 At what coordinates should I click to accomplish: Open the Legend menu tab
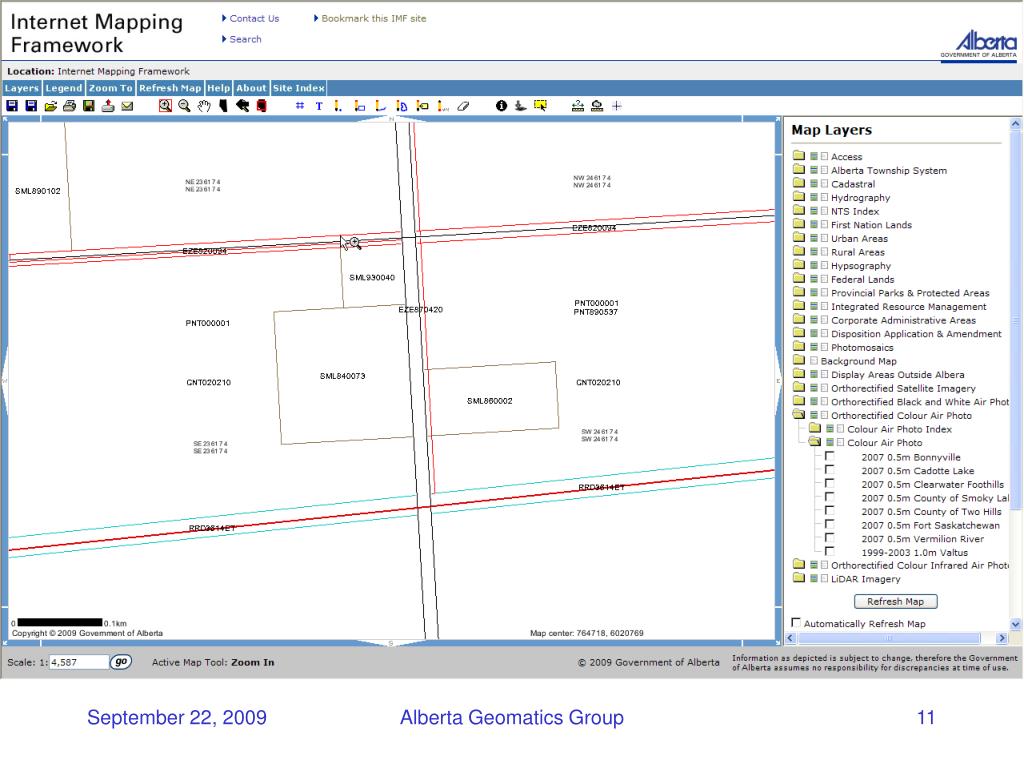pyautogui.click(x=64, y=88)
